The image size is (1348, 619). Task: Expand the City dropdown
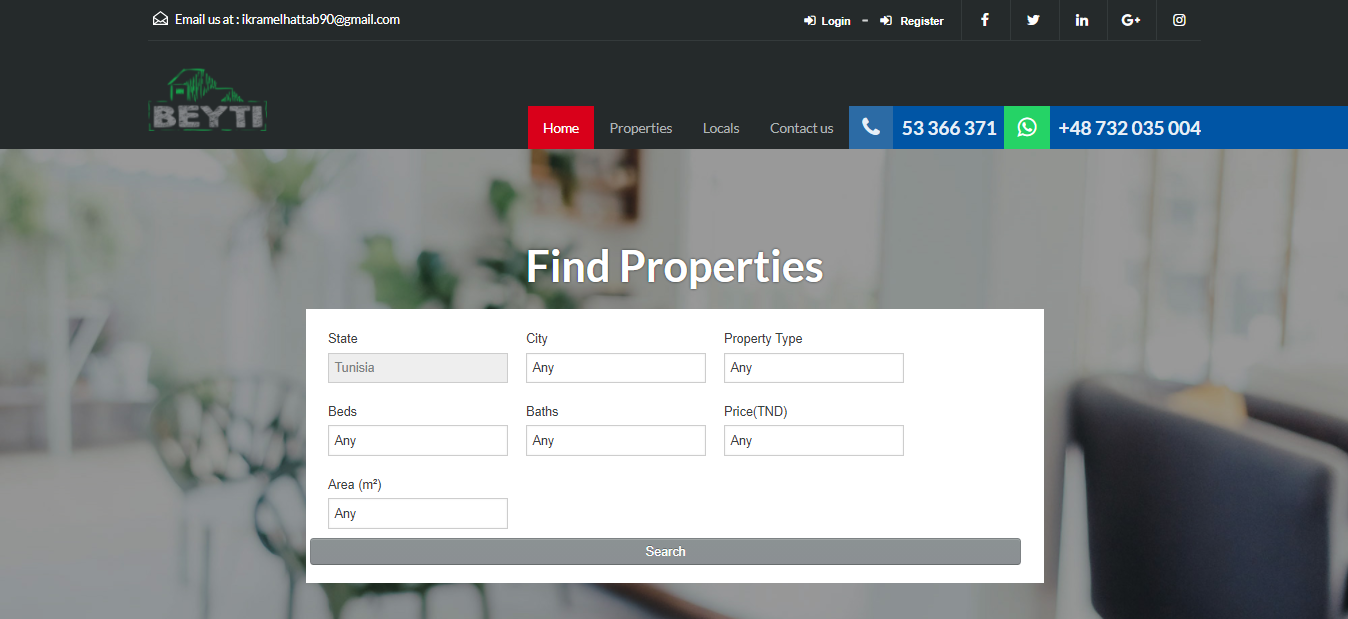[615, 368]
